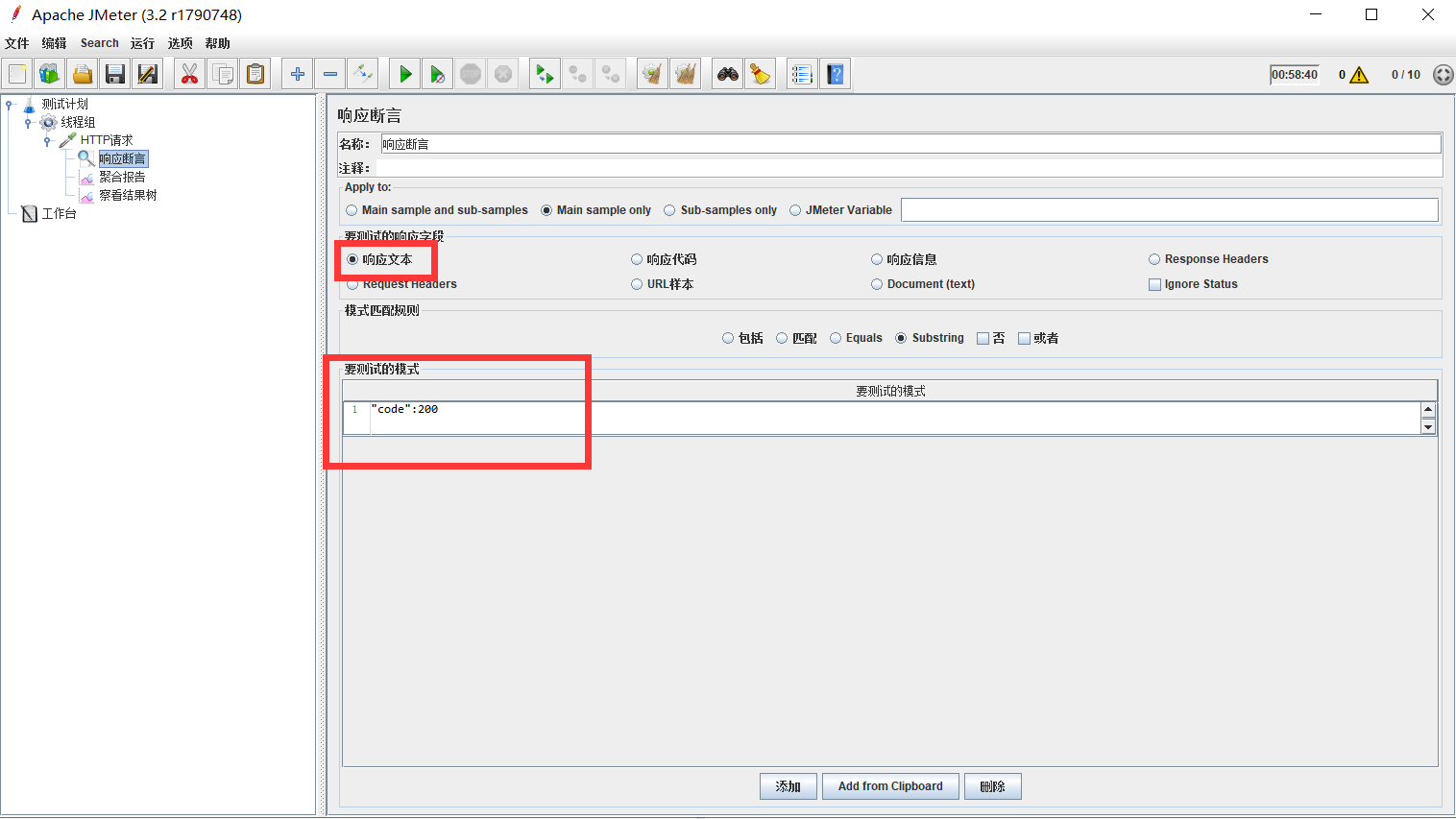
Task: Click the 添加 button
Action: 789,786
